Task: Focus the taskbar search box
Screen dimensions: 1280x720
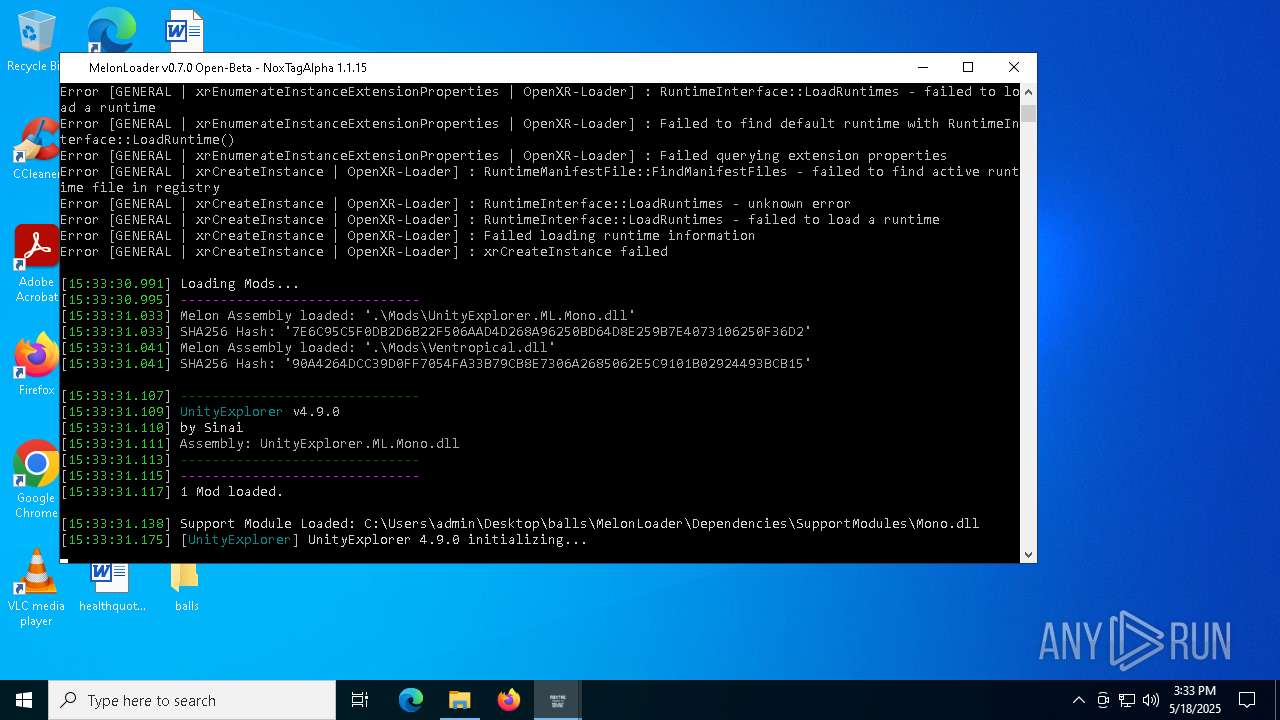Action: (x=192, y=700)
